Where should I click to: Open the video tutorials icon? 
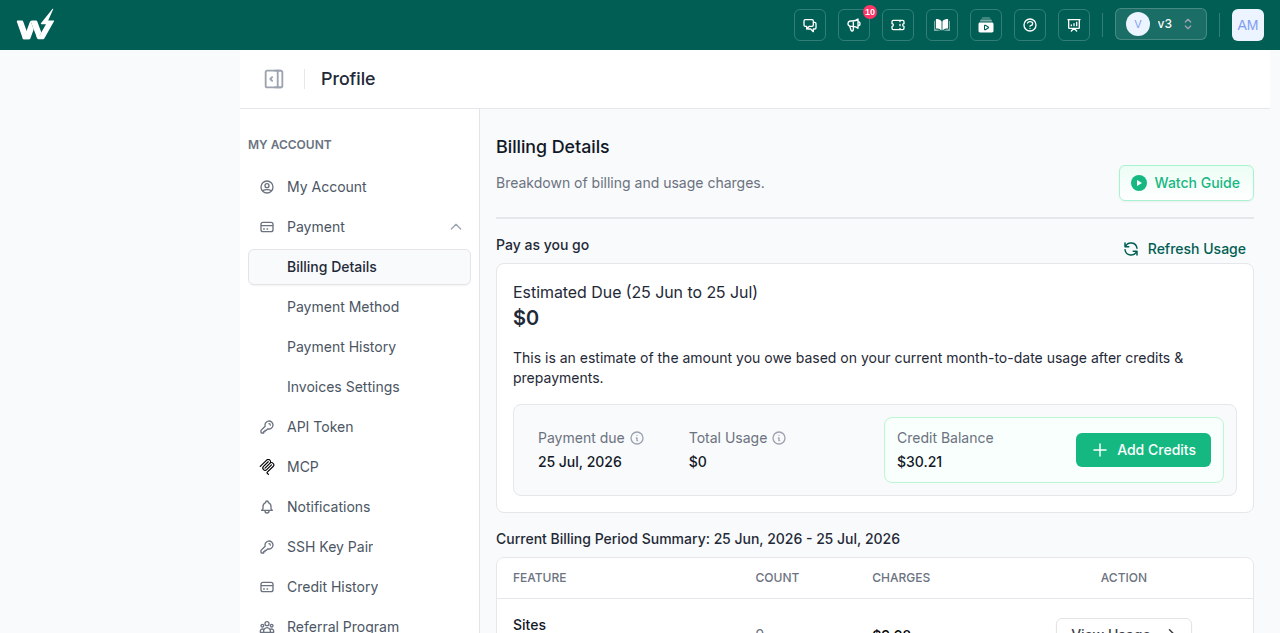point(986,25)
